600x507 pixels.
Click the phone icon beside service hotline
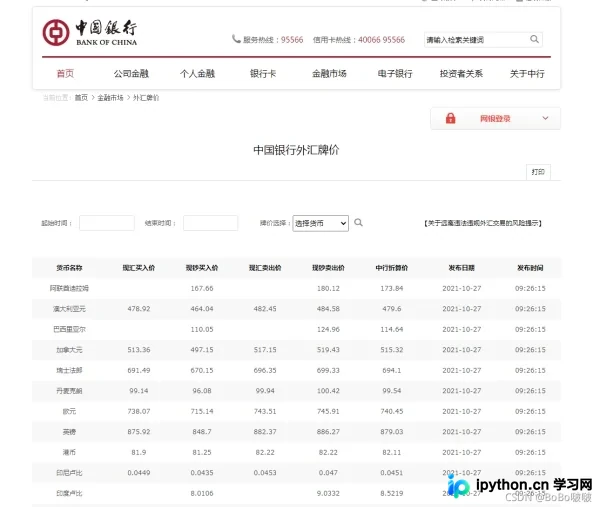(236, 39)
